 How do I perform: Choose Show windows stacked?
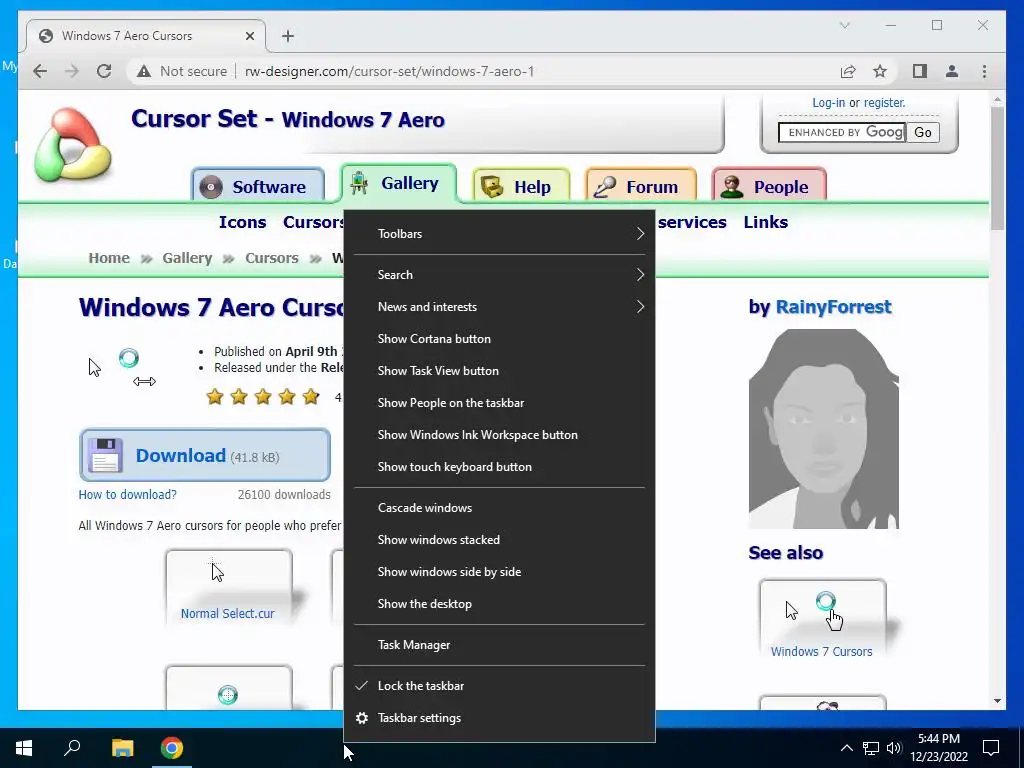point(499,540)
